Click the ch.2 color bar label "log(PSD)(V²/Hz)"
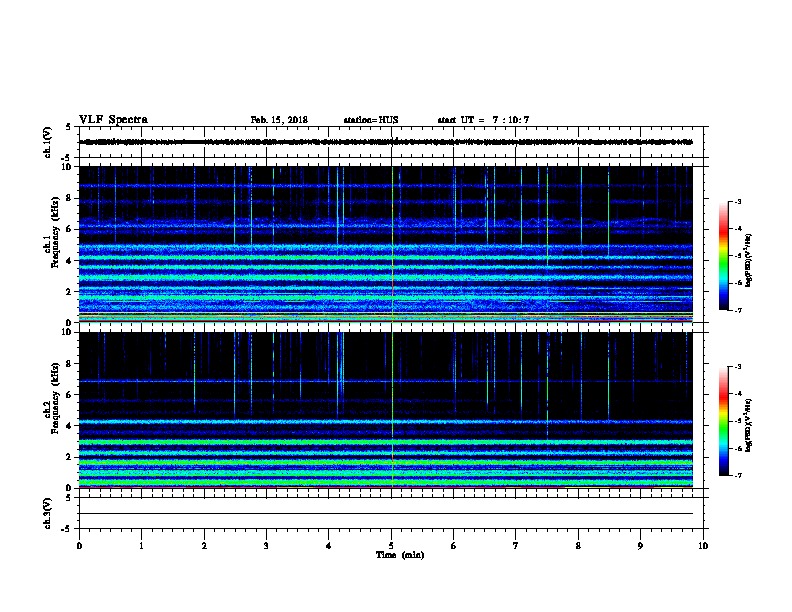 pyautogui.click(x=749, y=425)
